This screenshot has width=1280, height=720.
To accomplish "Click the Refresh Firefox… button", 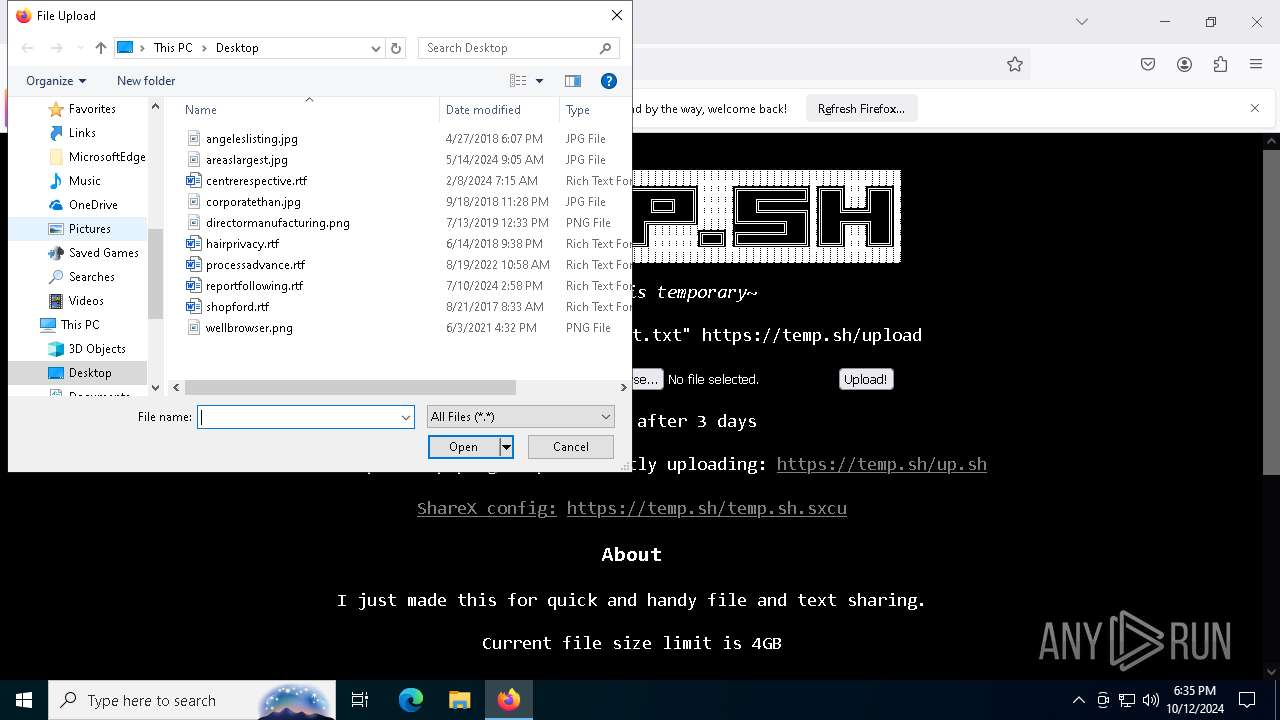I will (x=861, y=108).
